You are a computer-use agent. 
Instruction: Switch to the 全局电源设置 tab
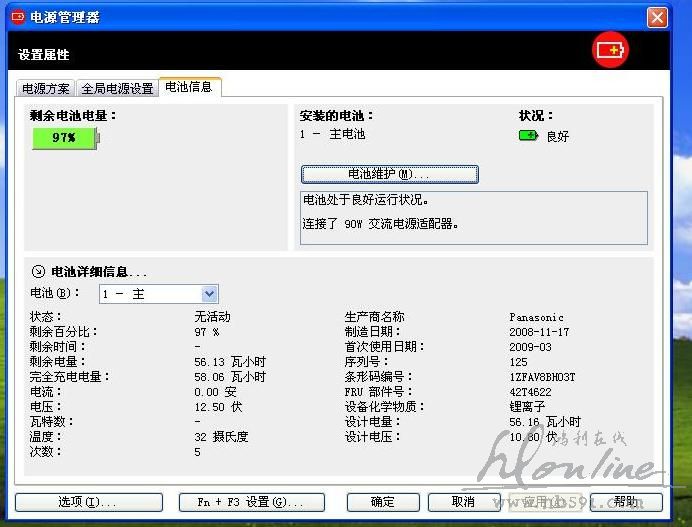click(117, 88)
